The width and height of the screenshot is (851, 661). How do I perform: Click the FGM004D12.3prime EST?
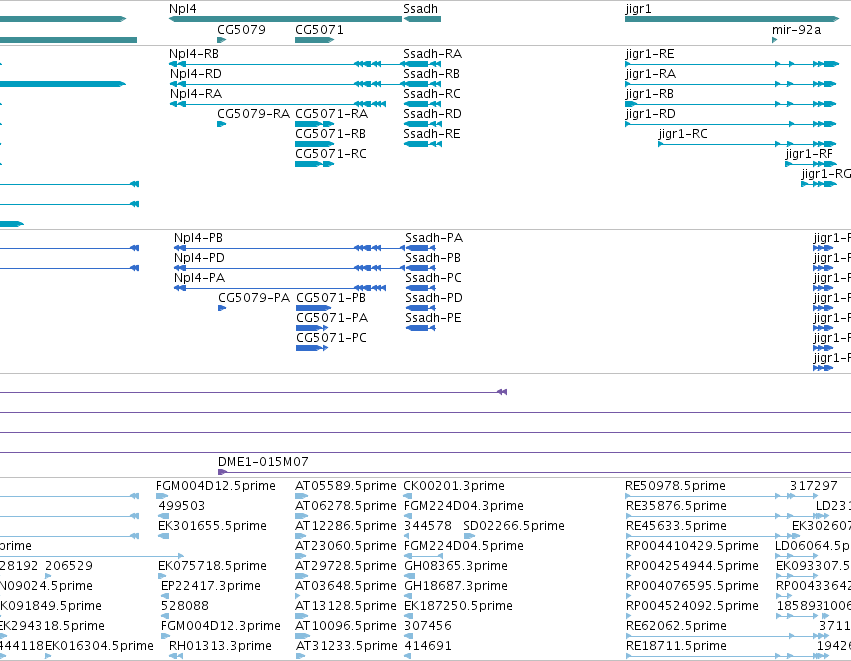[x=221, y=626]
